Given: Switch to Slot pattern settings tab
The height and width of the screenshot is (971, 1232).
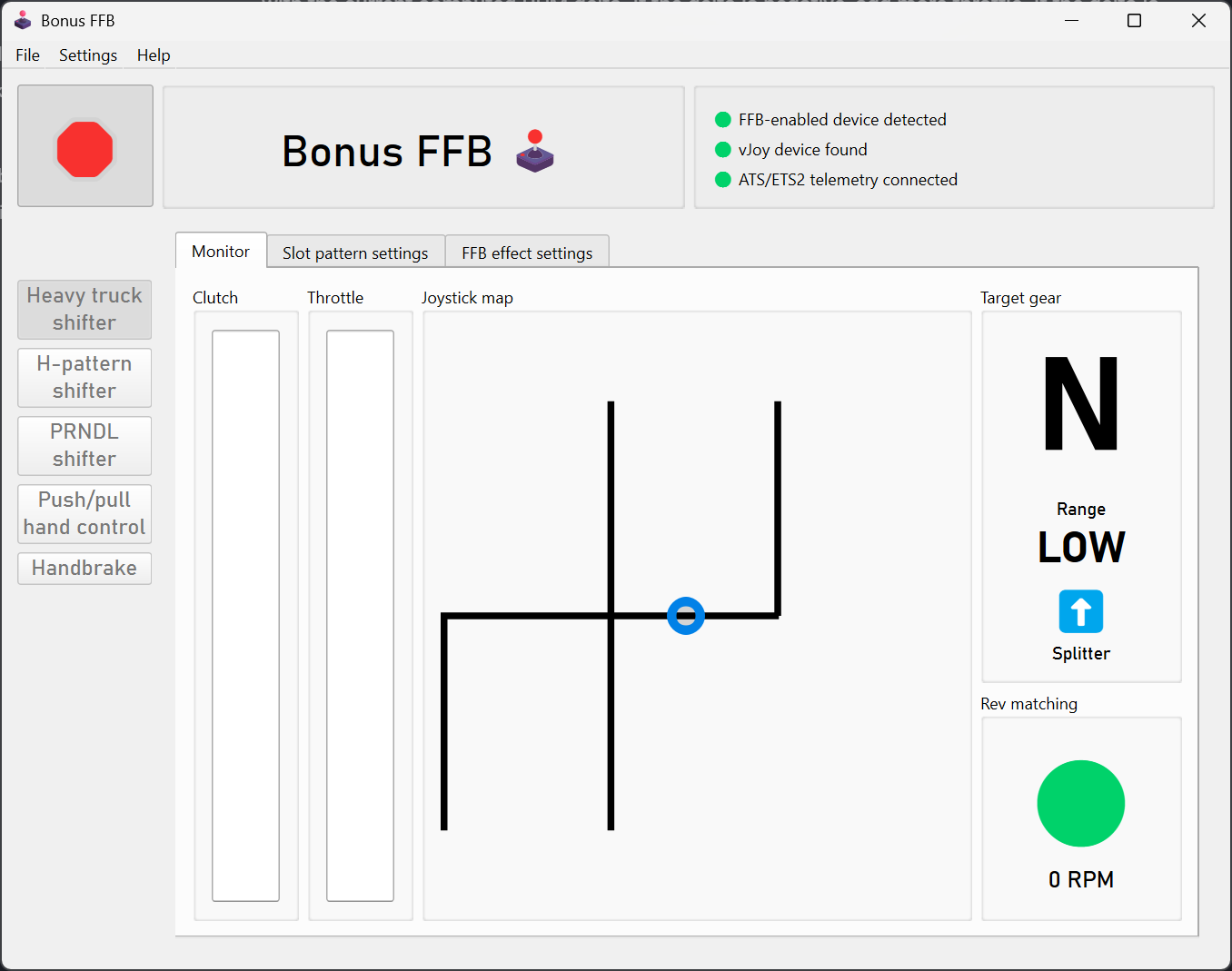Looking at the screenshot, I should click(355, 253).
